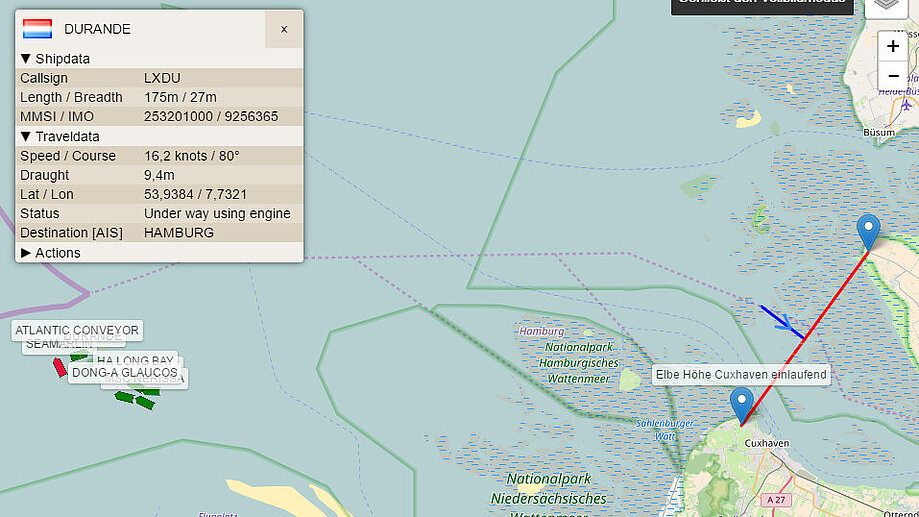Click the draught value 9,4m
The height and width of the screenshot is (517, 919).
(x=159, y=175)
